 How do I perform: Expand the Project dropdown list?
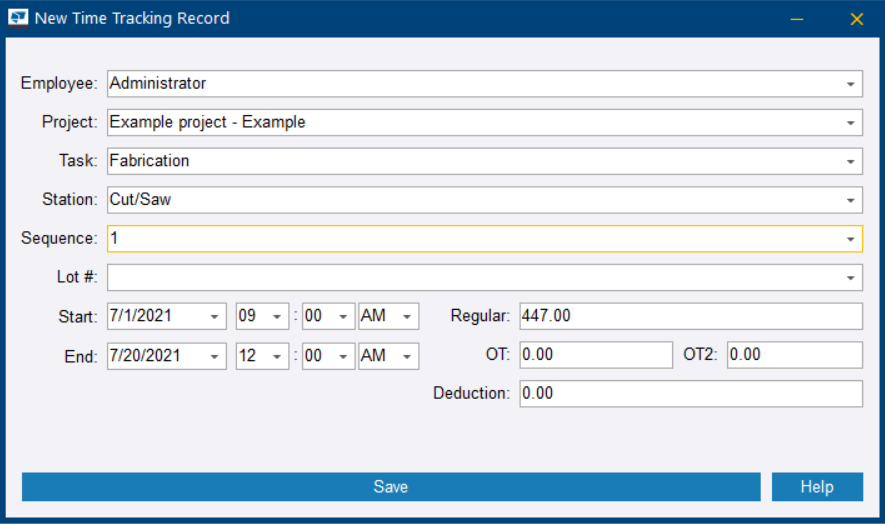click(850, 123)
